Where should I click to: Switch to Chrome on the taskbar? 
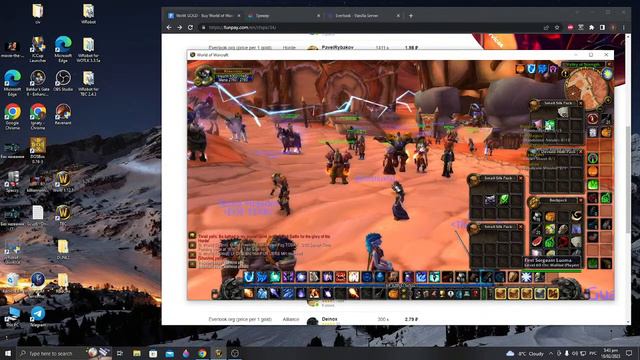[x=202, y=353]
